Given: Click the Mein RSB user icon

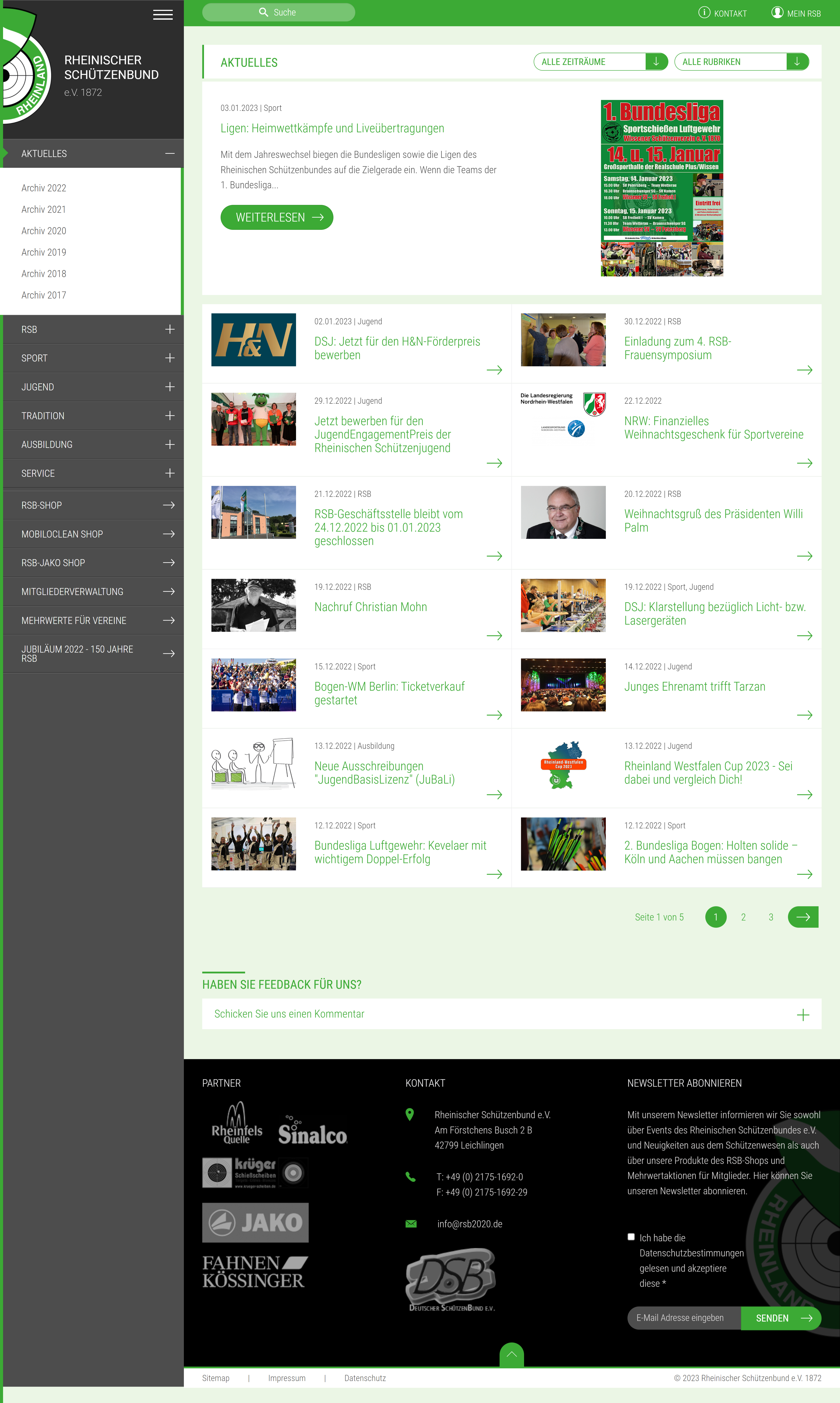Looking at the screenshot, I should (x=777, y=12).
